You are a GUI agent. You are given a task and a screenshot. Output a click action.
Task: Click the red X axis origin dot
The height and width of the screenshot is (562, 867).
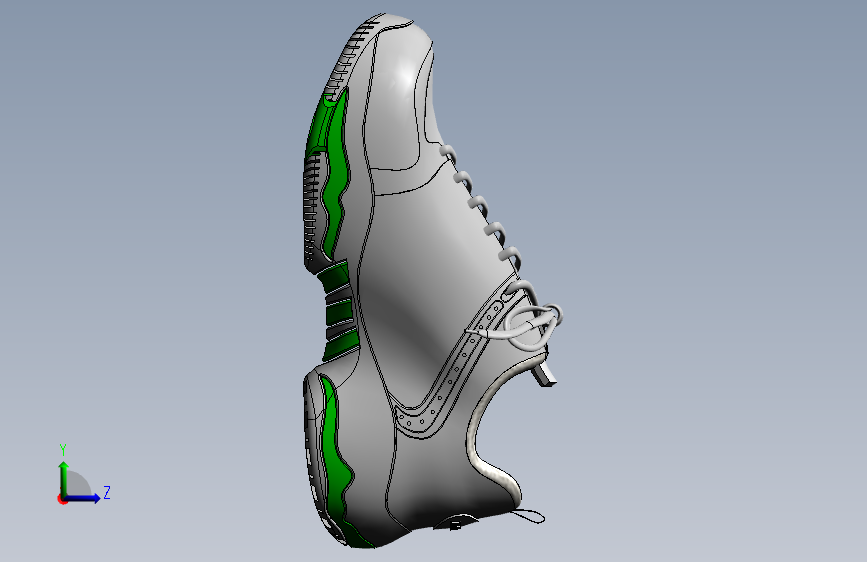click(x=62, y=499)
